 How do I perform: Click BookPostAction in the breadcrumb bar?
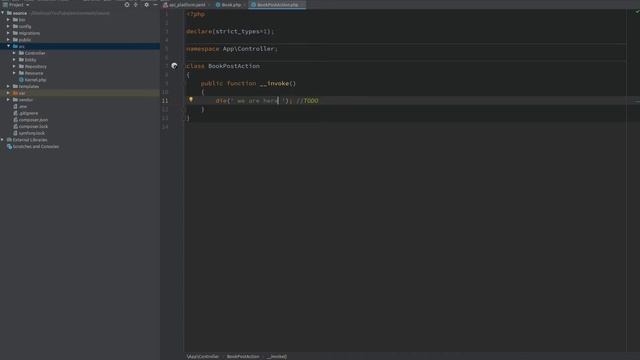click(243, 356)
